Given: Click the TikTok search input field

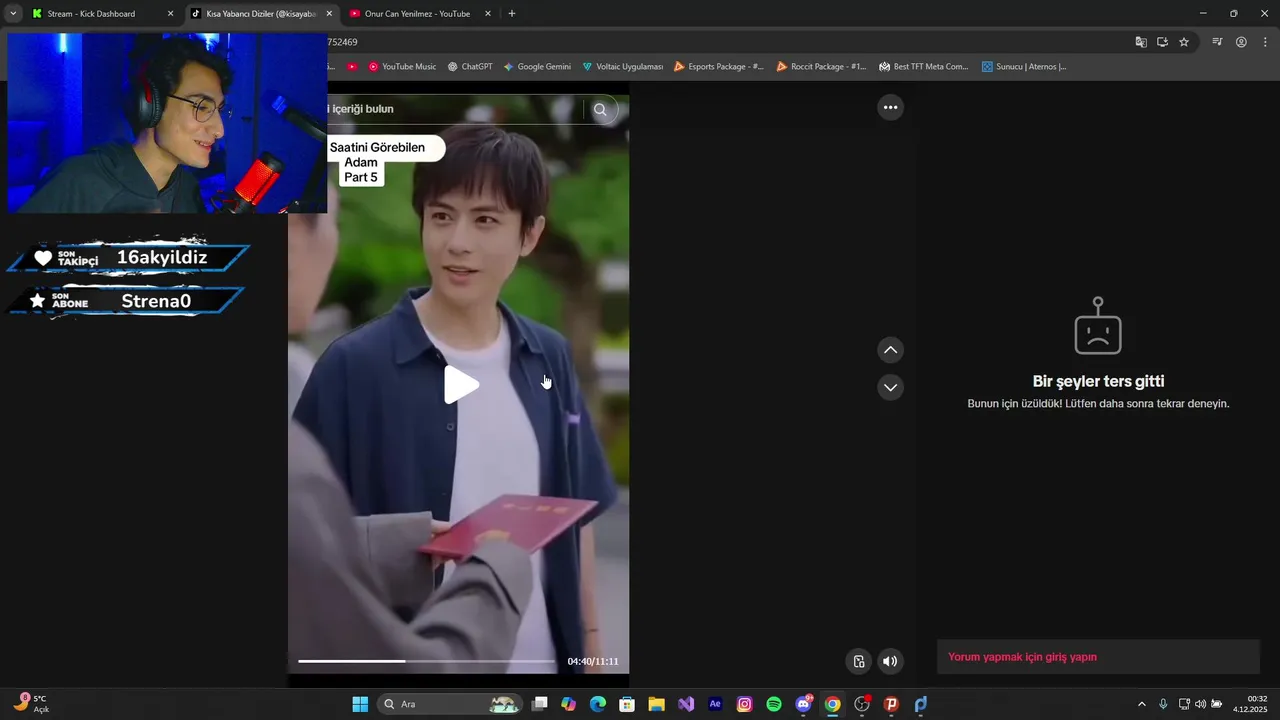Looking at the screenshot, I should point(455,109).
